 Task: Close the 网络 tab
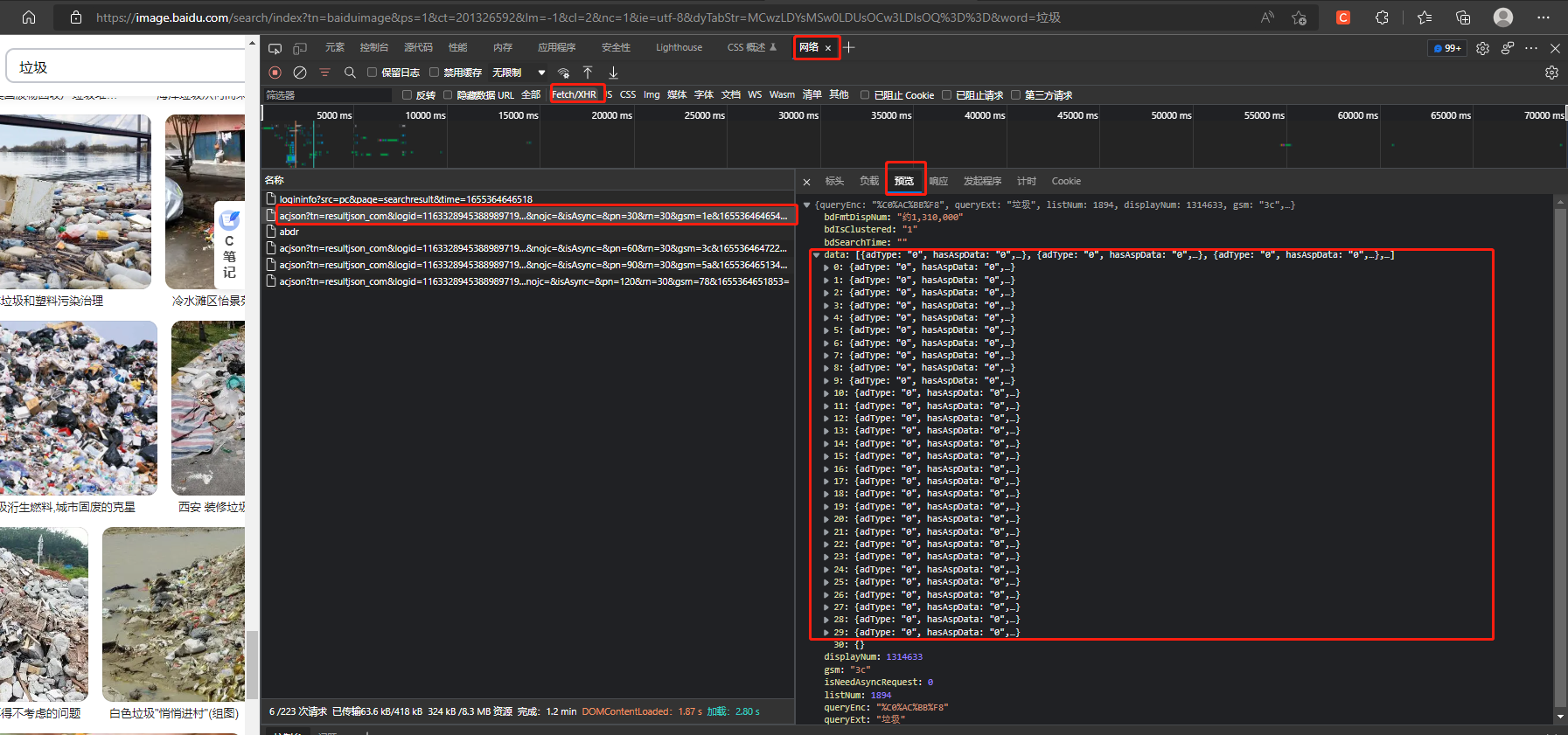[x=828, y=48]
